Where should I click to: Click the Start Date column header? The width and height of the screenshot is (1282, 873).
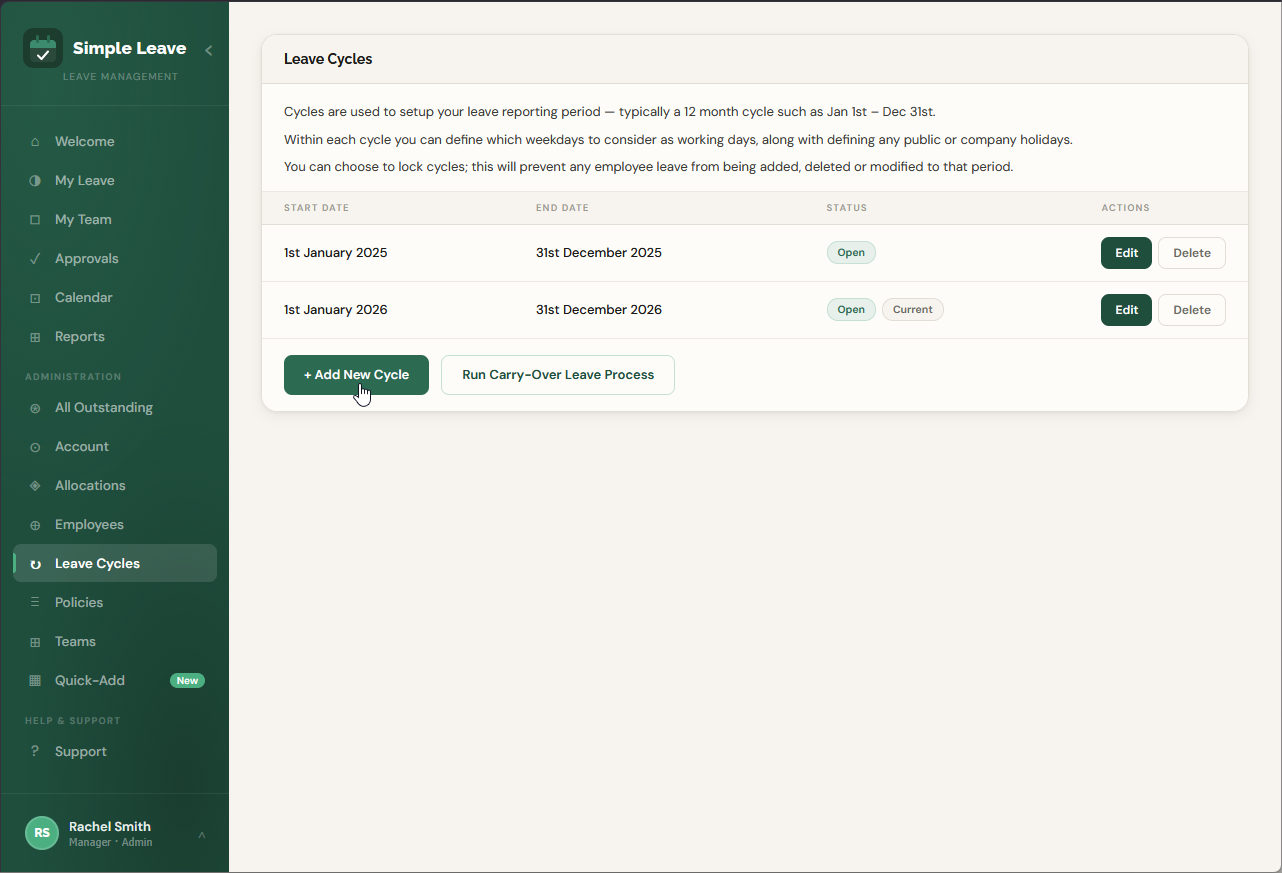[x=316, y=208]
